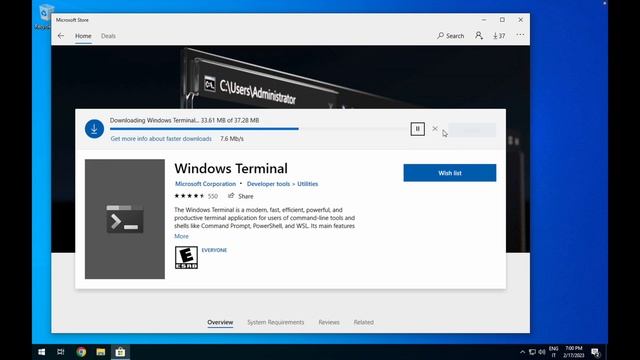Viewport: 640px width, 360px height.
Task: Open the See more ellipsis menu
Action: [520, 35]
